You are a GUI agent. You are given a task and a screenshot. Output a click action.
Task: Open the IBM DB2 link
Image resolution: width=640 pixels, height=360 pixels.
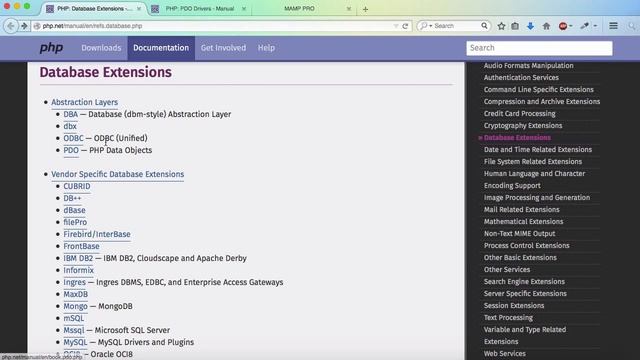coord(78,258)
